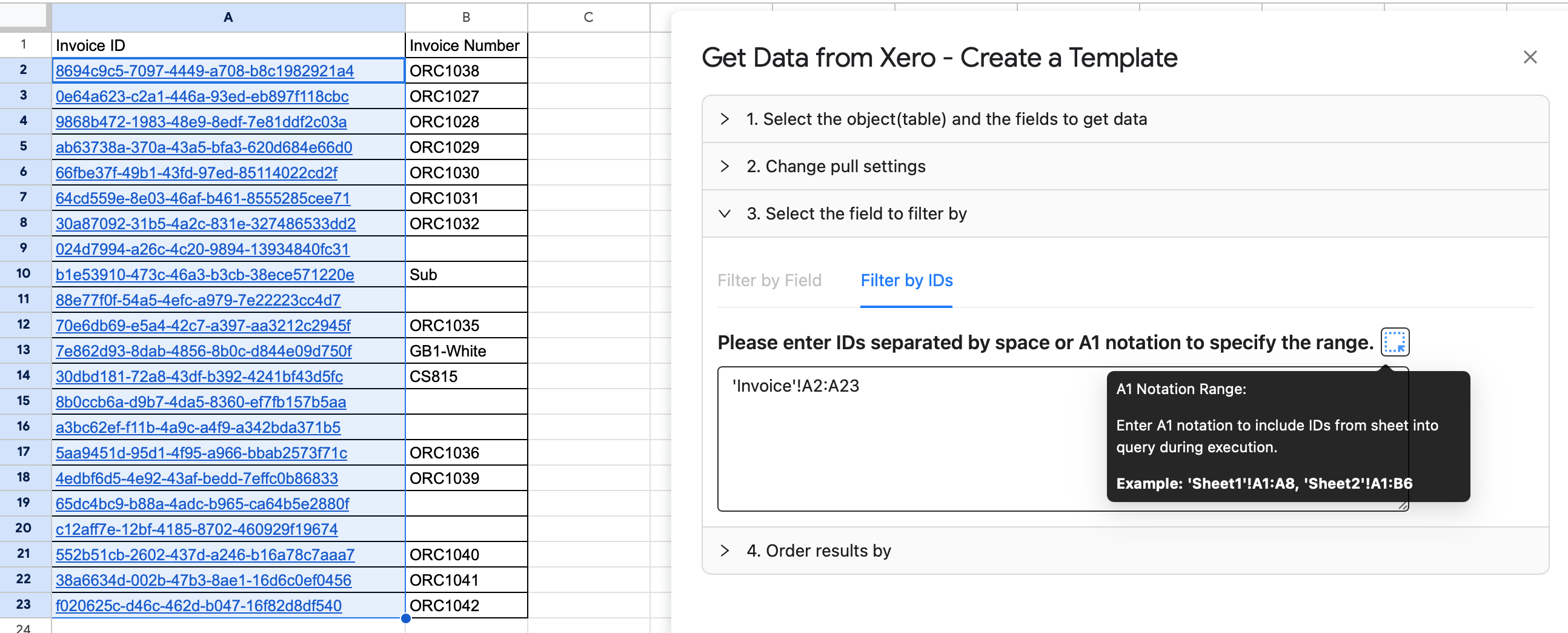Open invoice link 8b0ccb6a-d9b7-4da5-8360-ef7fb157b5aa
Viewport: 1568px width, 633px height.
(201, 402)
